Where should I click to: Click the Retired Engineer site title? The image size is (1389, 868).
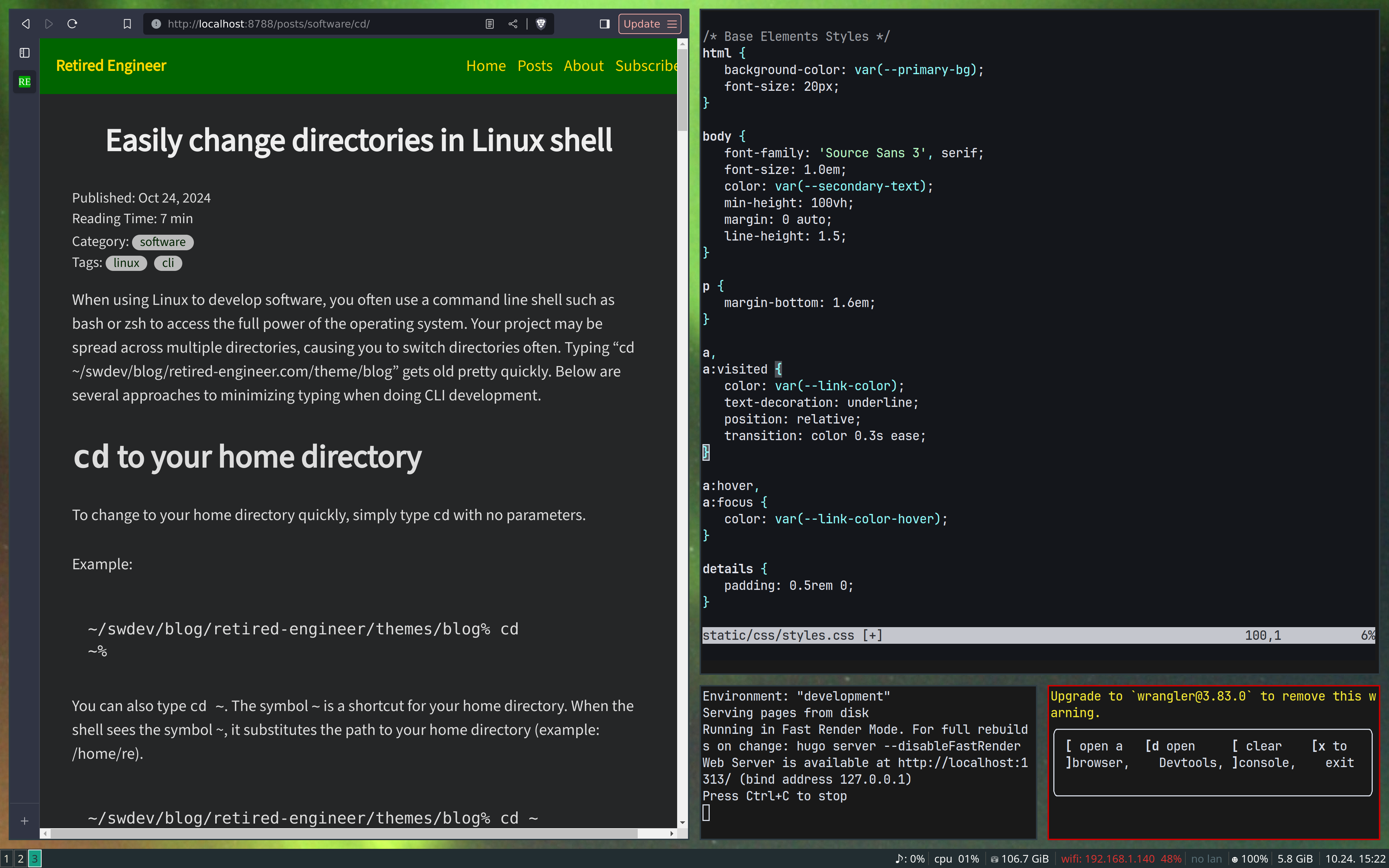pyautogui.click(x=111, y=66)
